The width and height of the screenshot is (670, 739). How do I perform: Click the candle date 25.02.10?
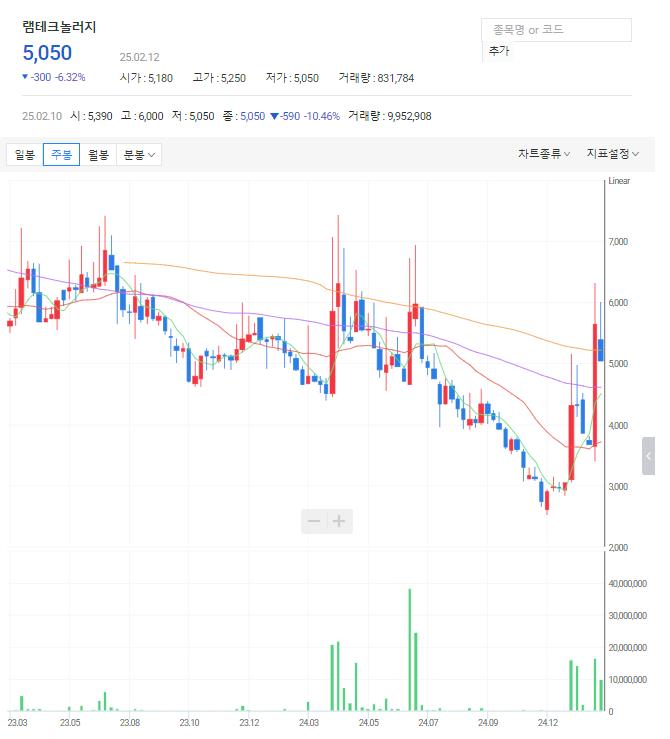(42, 116)
